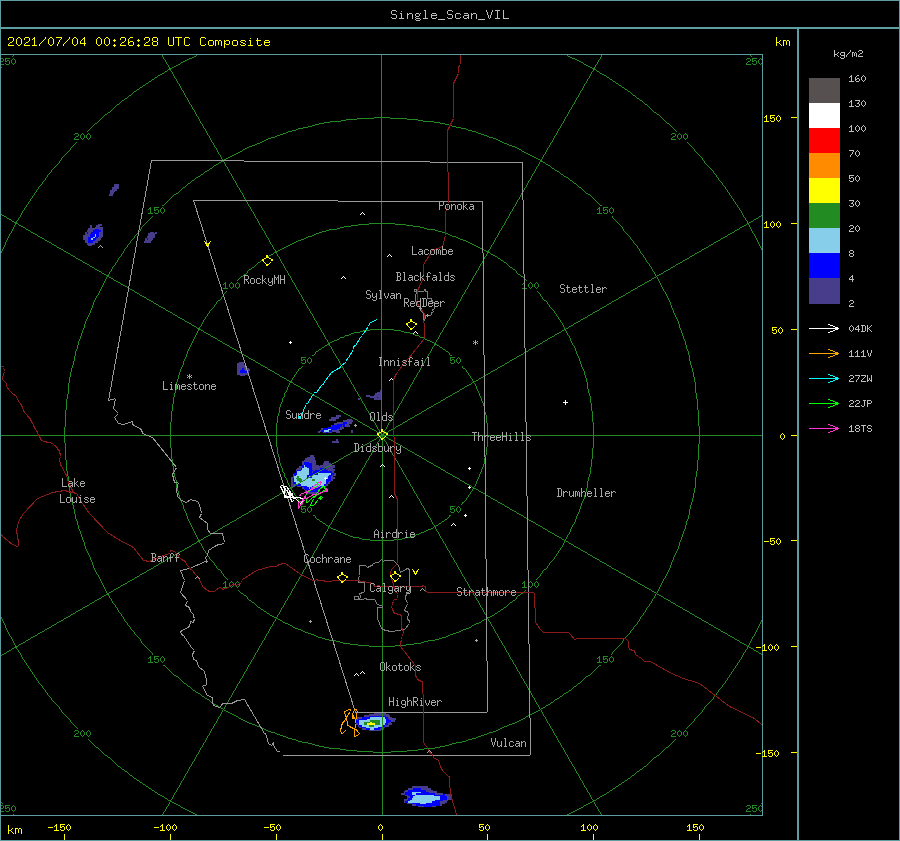The height and width of the screenshot is (841, 900).
Task: Click the Lacombe town label
Action: 432,251
